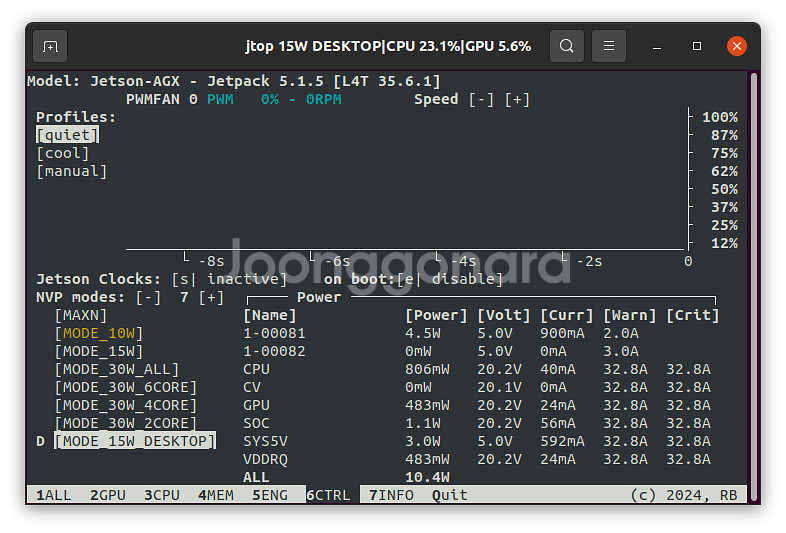Switch to the 4MEM tab
The height and width of the screenshot is (533, 786).
[216, 495]
